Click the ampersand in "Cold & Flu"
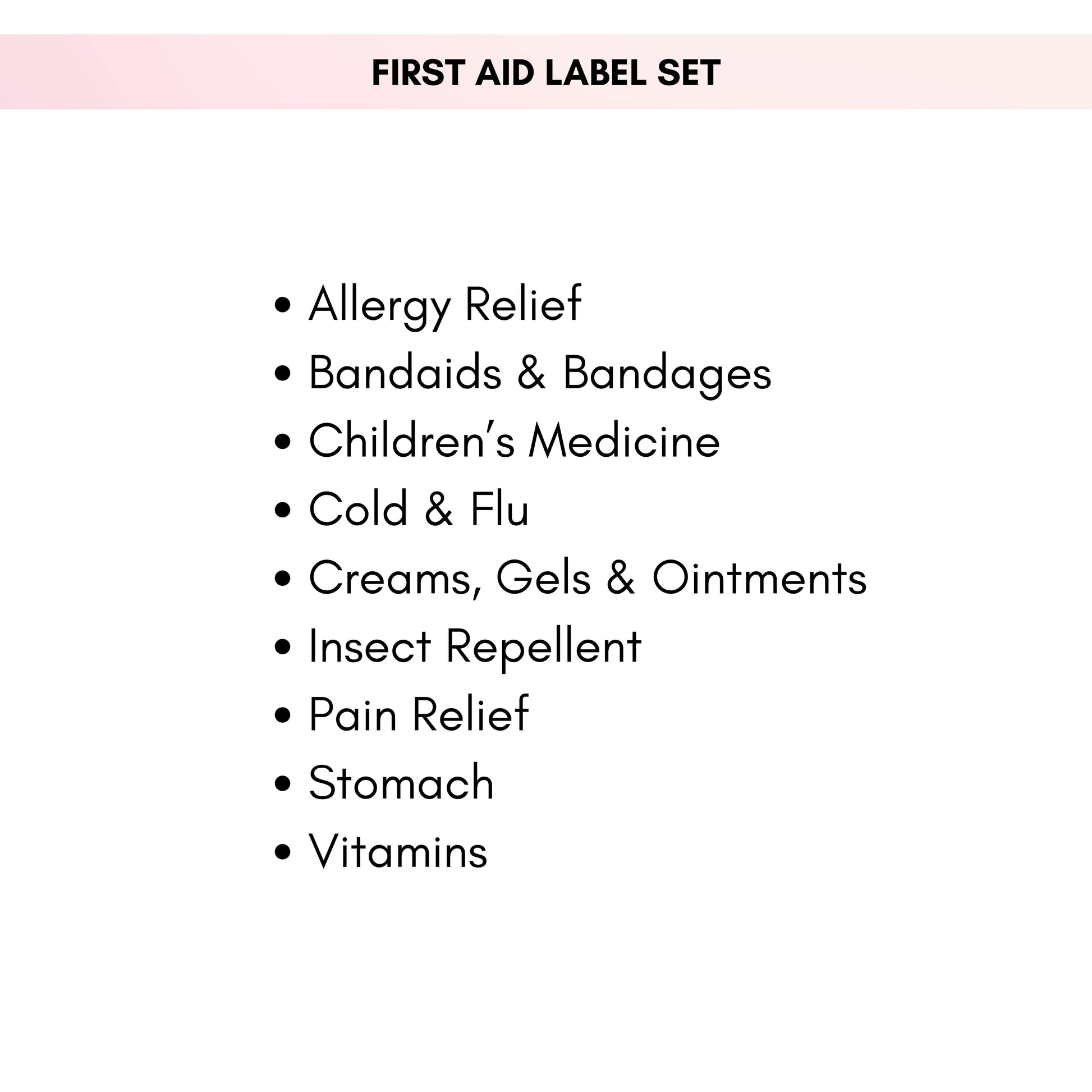Viewport: 1092px width, 1092px height. click(x=439, y=510)
